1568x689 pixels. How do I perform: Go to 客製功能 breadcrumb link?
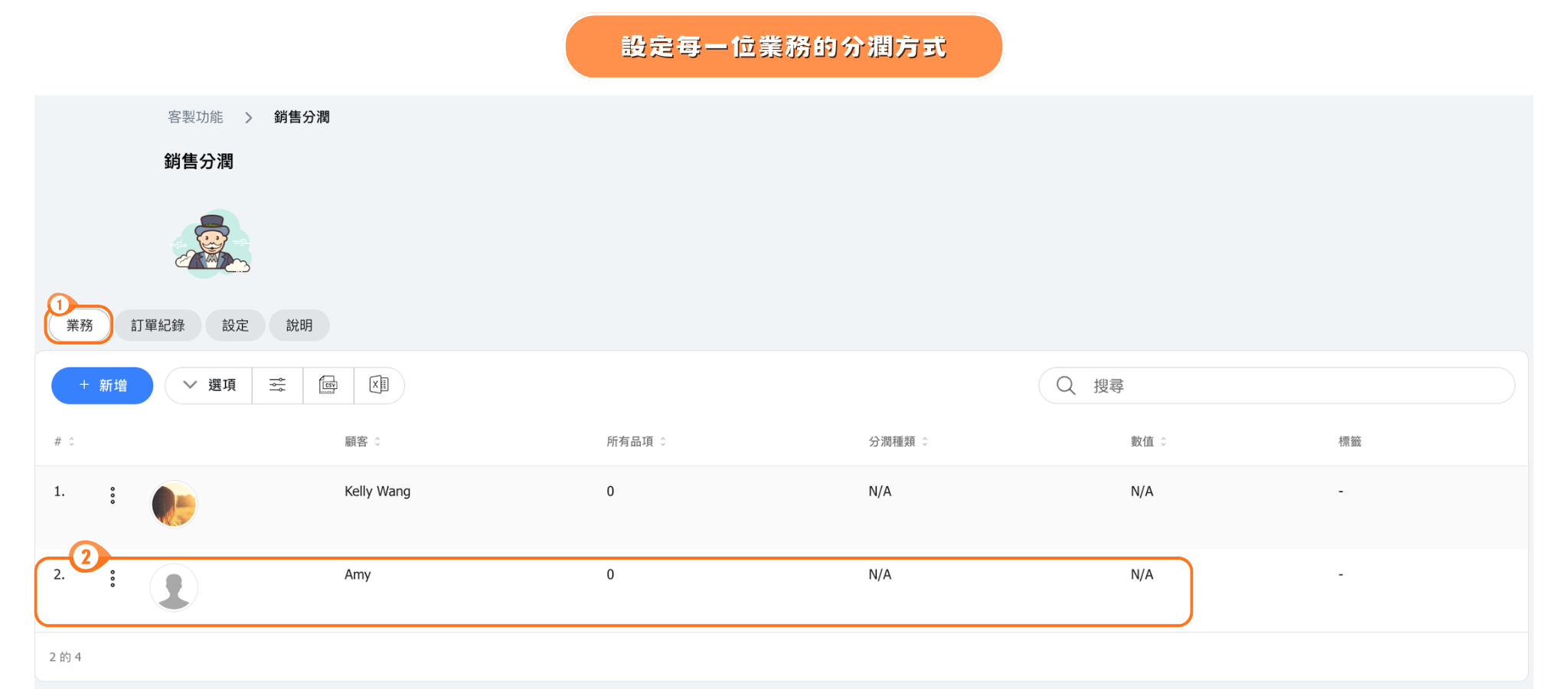[195, 117]
